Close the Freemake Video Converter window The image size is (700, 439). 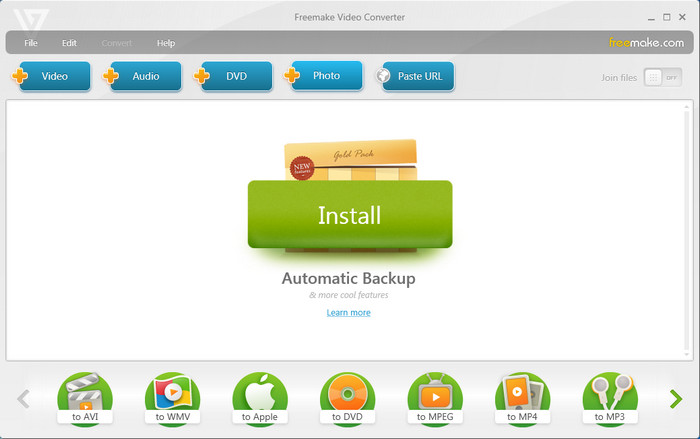[682, 17]
